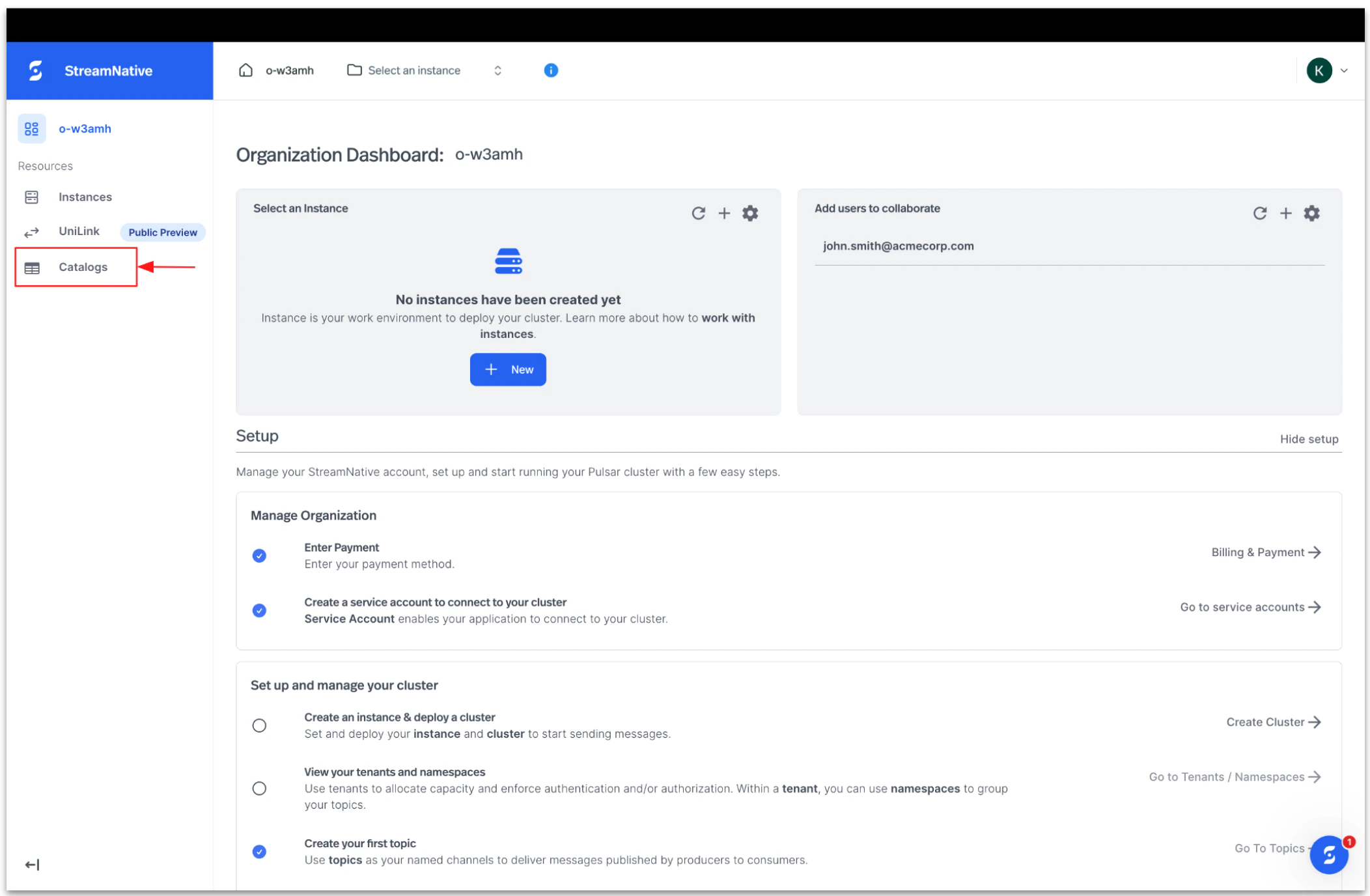Open Go to Tenants / Namespaces link
1370x896 pixels.
point(1235,777)
